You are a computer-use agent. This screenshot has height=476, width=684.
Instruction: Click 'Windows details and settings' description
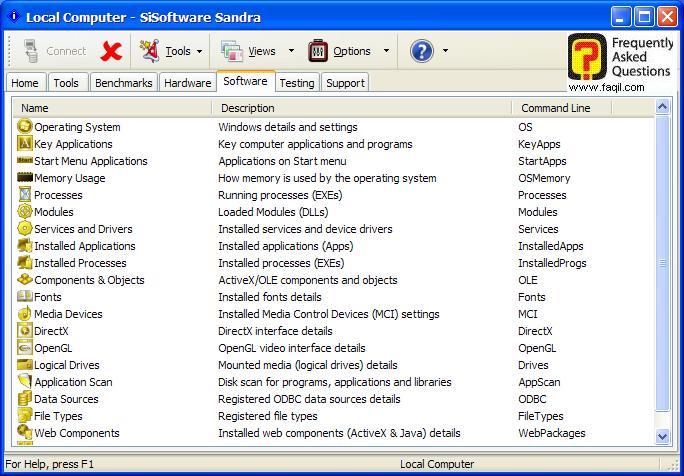coord(288,127)
